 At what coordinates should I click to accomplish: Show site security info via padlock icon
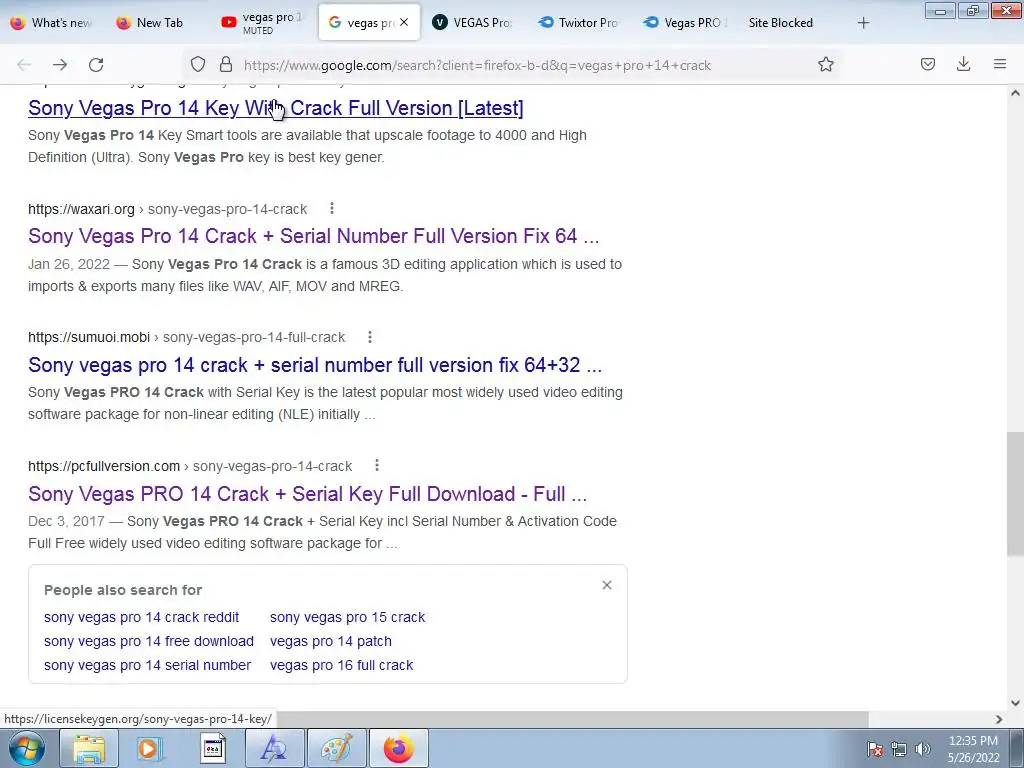[226, 65]
